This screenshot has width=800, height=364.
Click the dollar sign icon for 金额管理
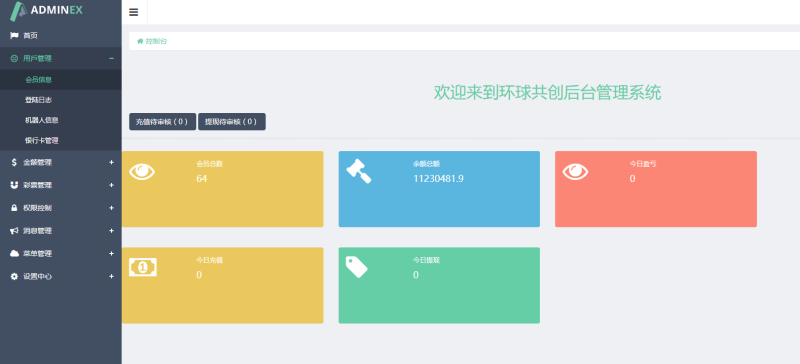click(14, 162)
